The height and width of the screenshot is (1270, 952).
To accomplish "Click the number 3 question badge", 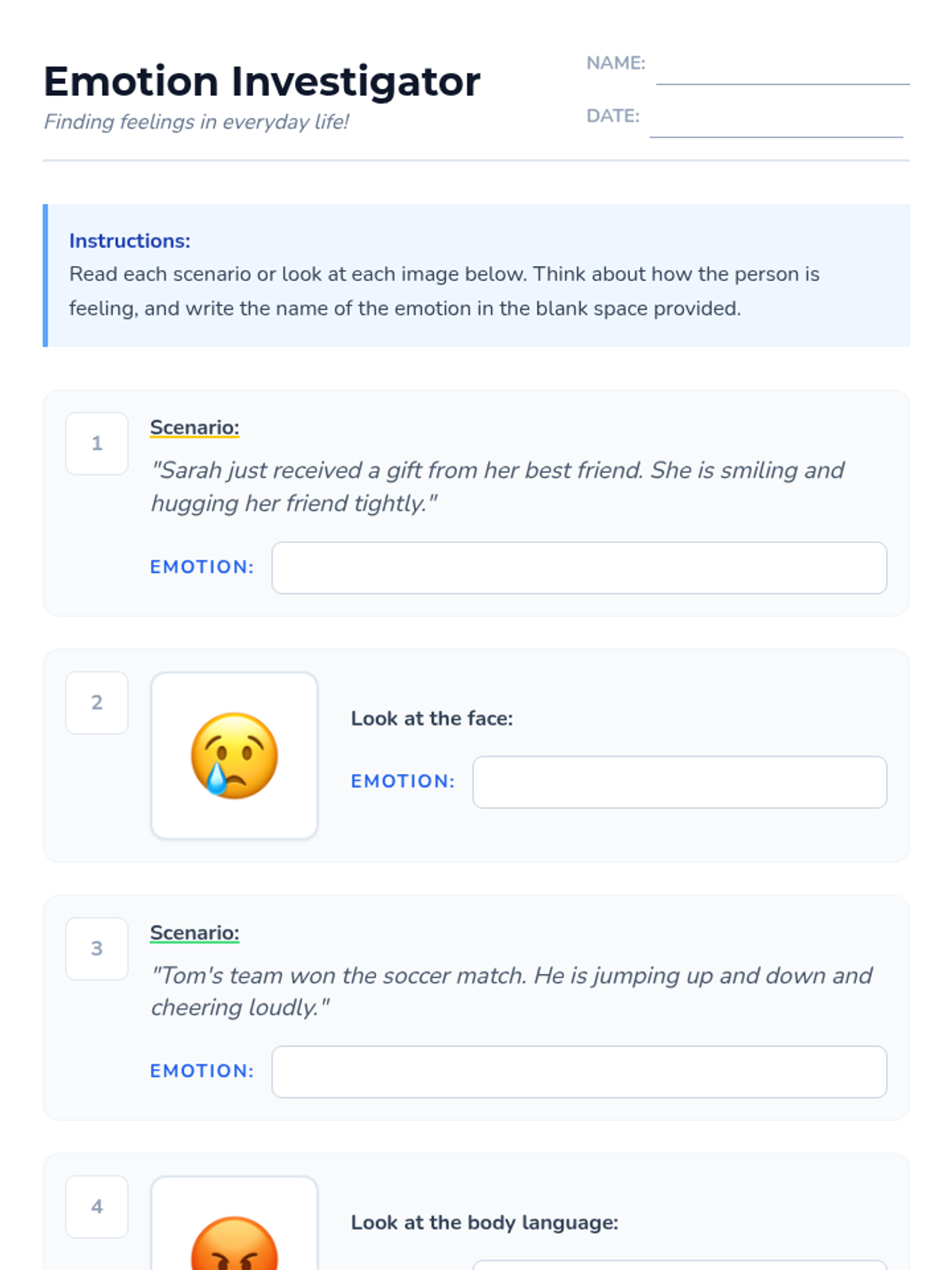I will tap(97, 949).
